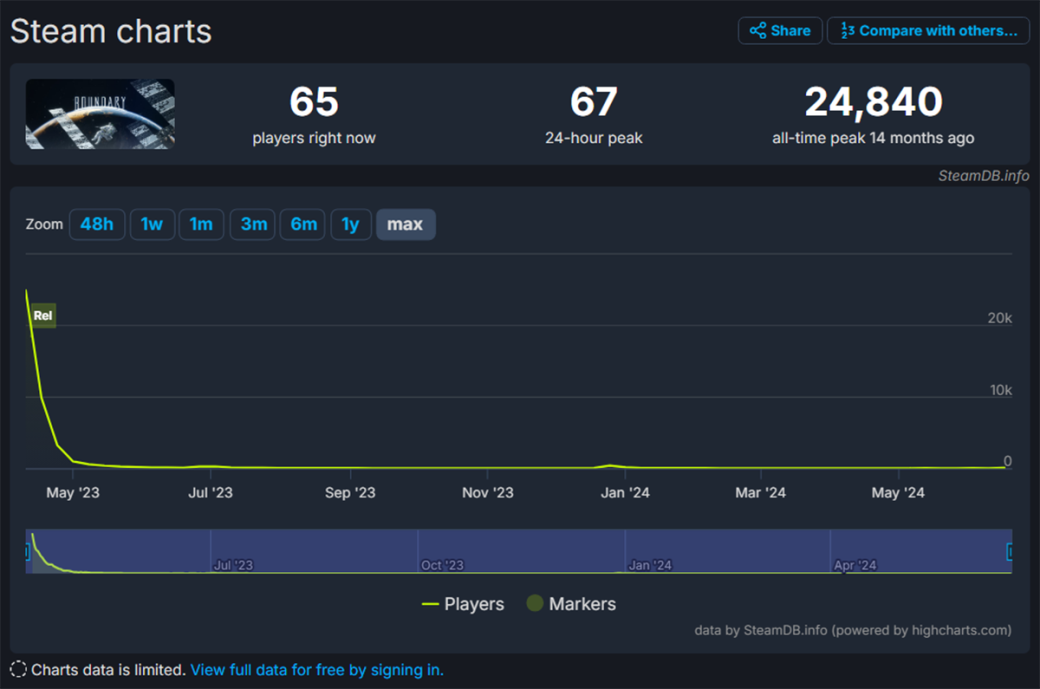Click the 65 players right now value
Viewport: 1040px width, 689px height.
[x=314, y=102]
